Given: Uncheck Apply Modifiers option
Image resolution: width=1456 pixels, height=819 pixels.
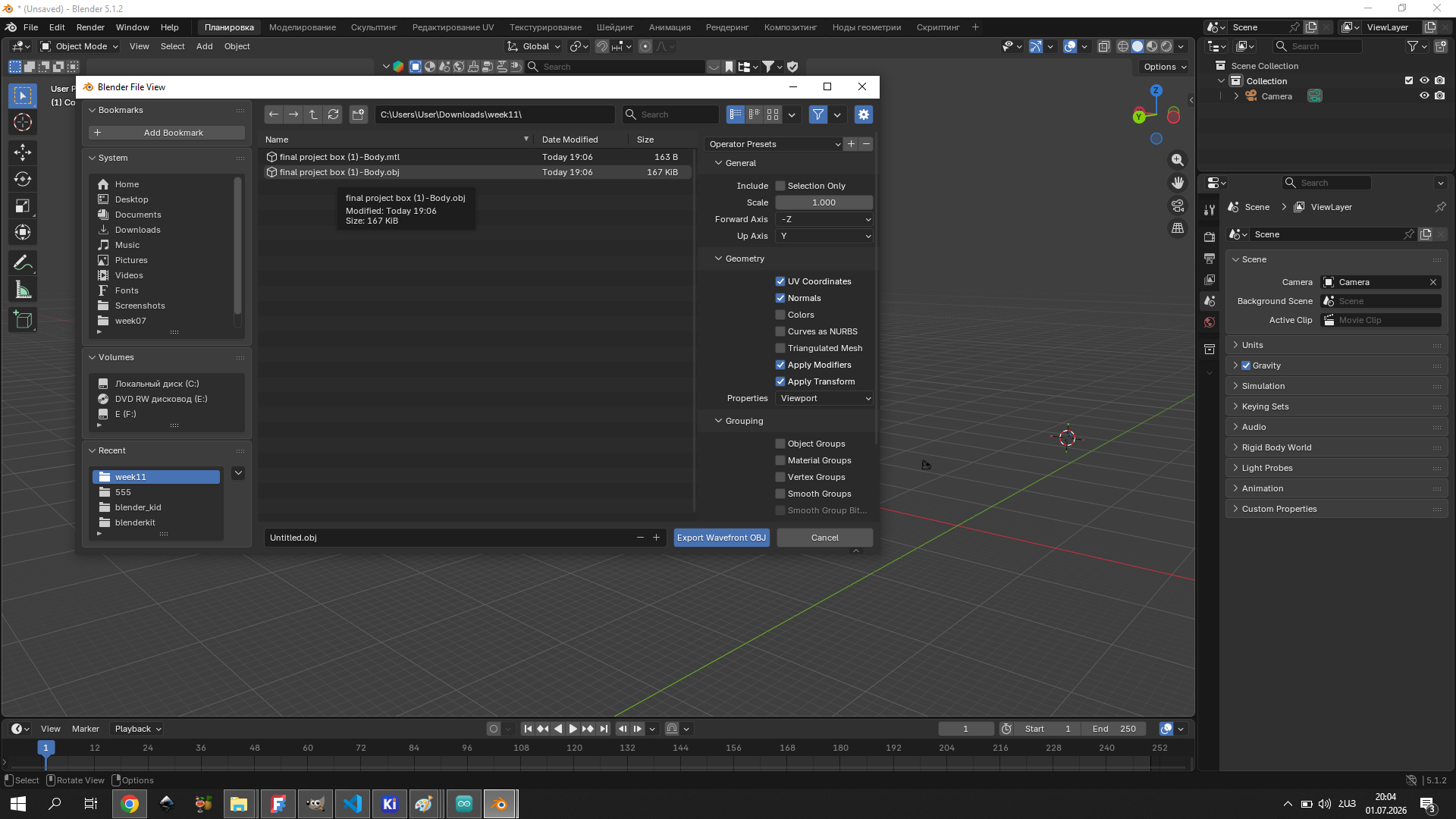Looking at the screenshot, I should point(780,365).
